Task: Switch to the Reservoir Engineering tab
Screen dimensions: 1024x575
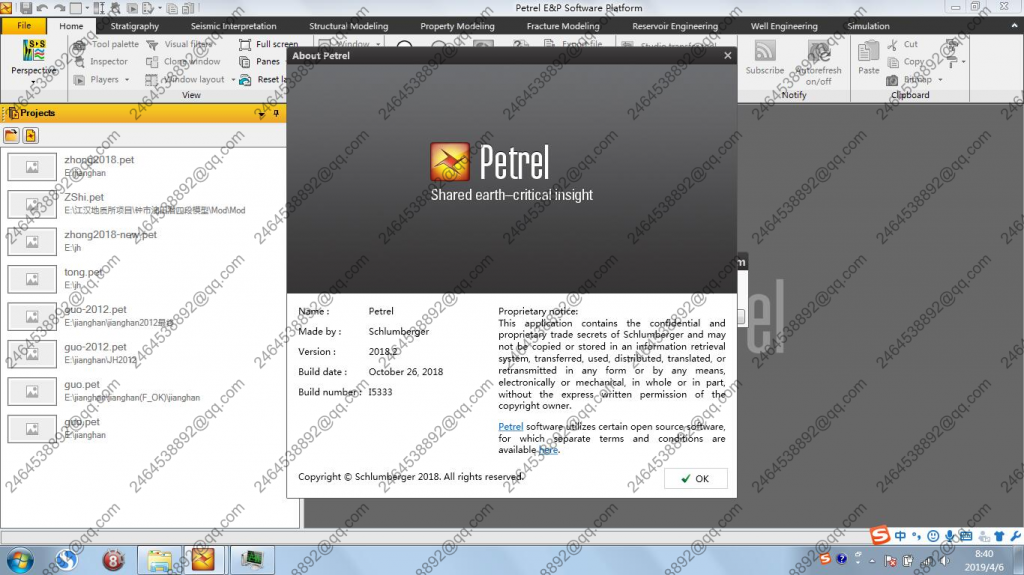Action: [x=675, y=26]
